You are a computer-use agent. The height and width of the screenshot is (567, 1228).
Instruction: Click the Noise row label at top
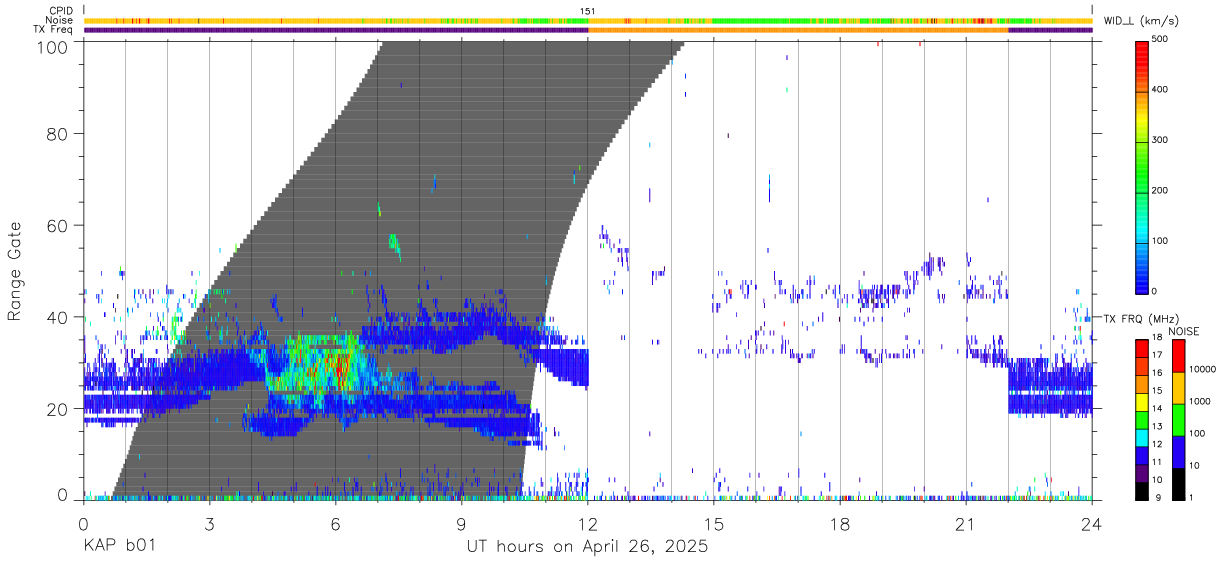[61, 20]
